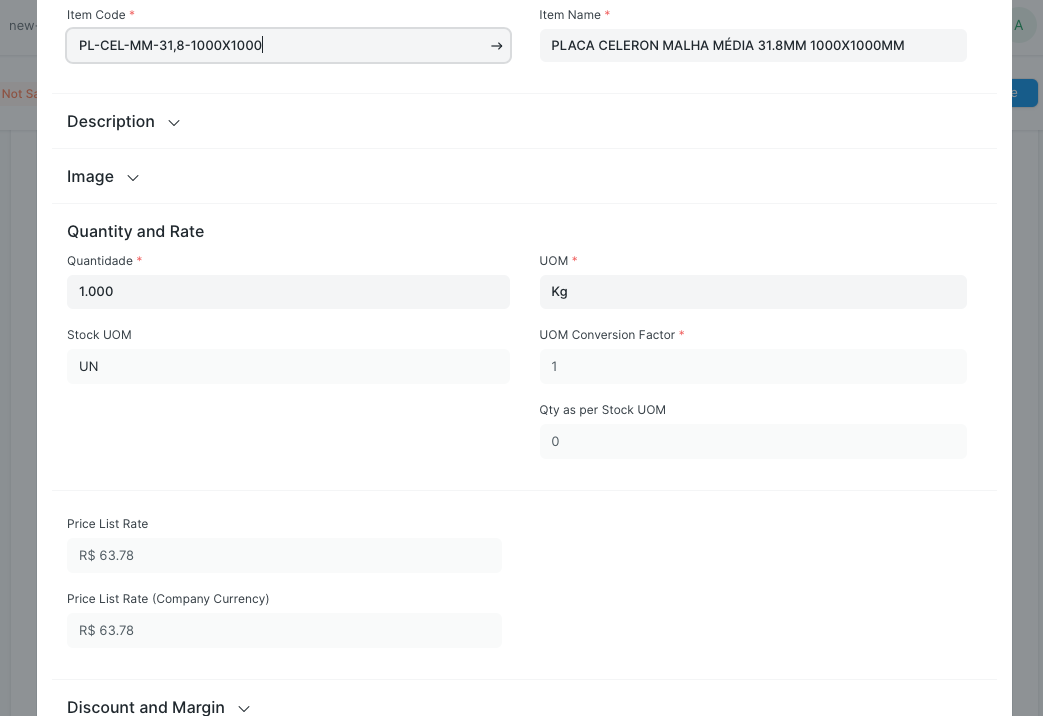The image size is (1043, 716).
Task: Click the Image section chevron icon
Action: click(133, 178)
